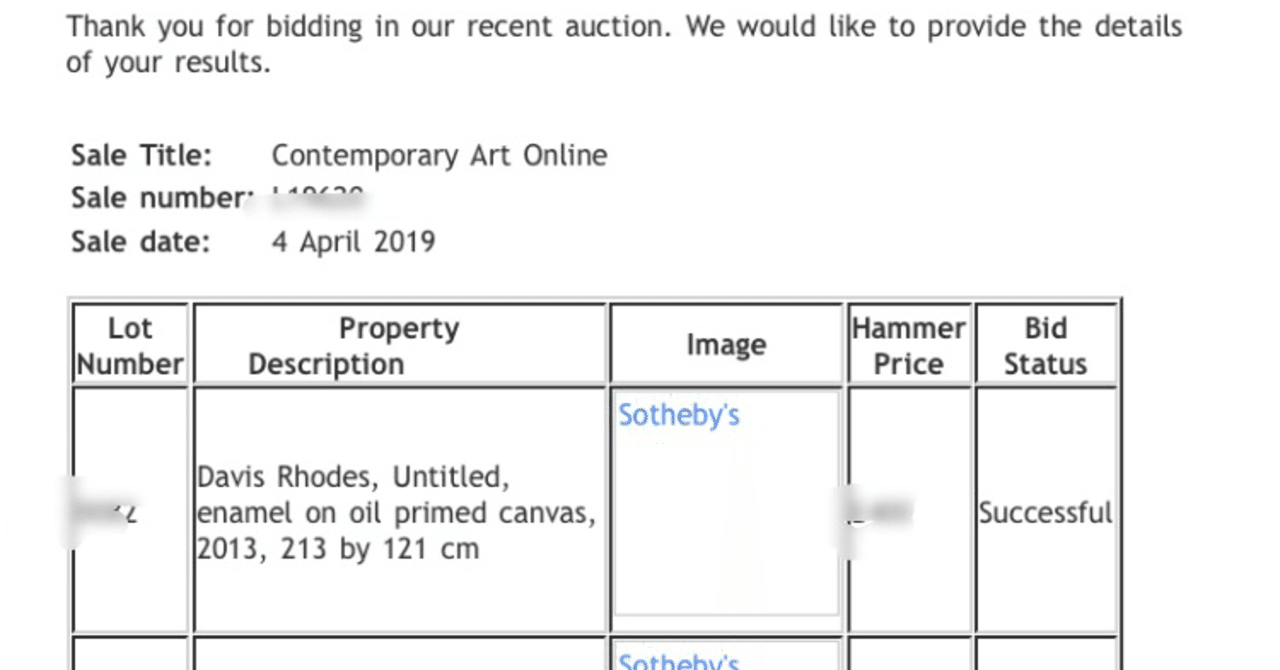
Task: Select the first lot's image placeholder
Action: click(726, 503)
